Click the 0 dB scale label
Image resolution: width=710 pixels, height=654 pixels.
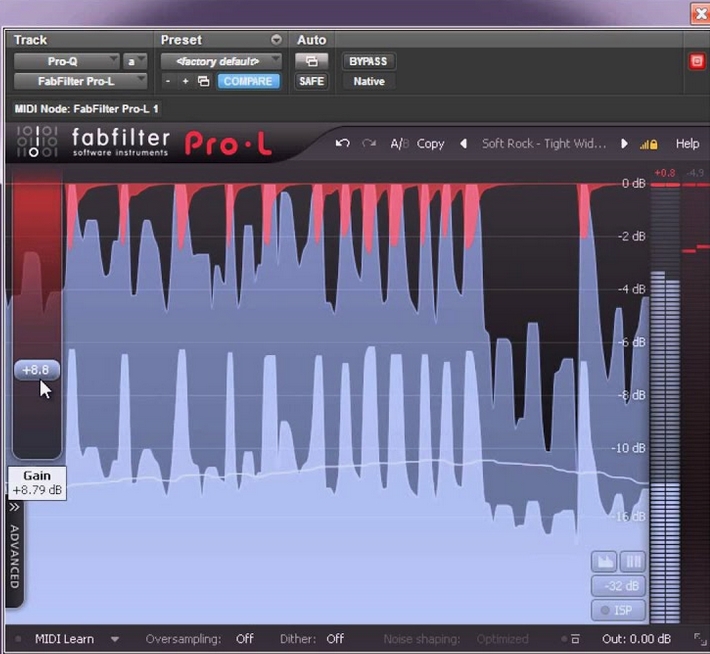click(633, 183)
